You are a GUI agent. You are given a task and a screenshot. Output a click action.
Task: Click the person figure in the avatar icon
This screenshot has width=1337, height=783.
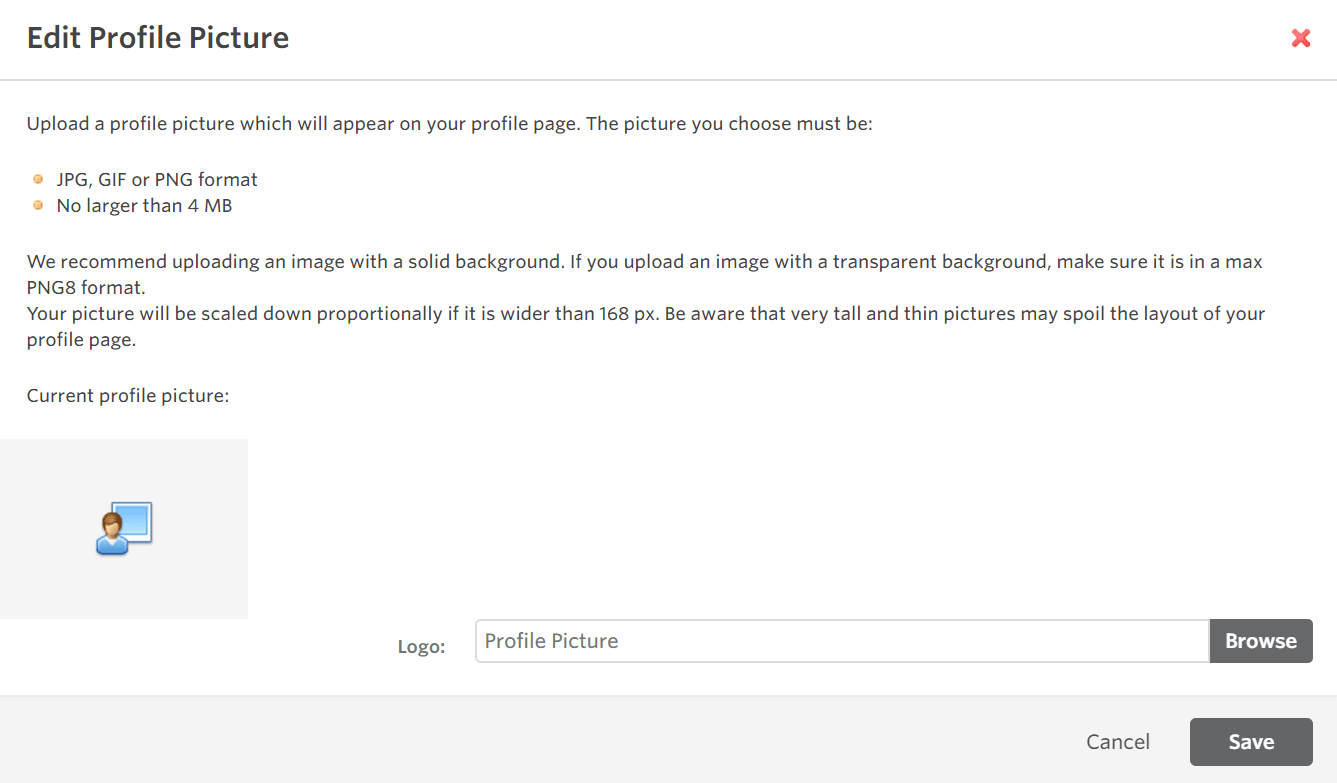coord(110,535)
